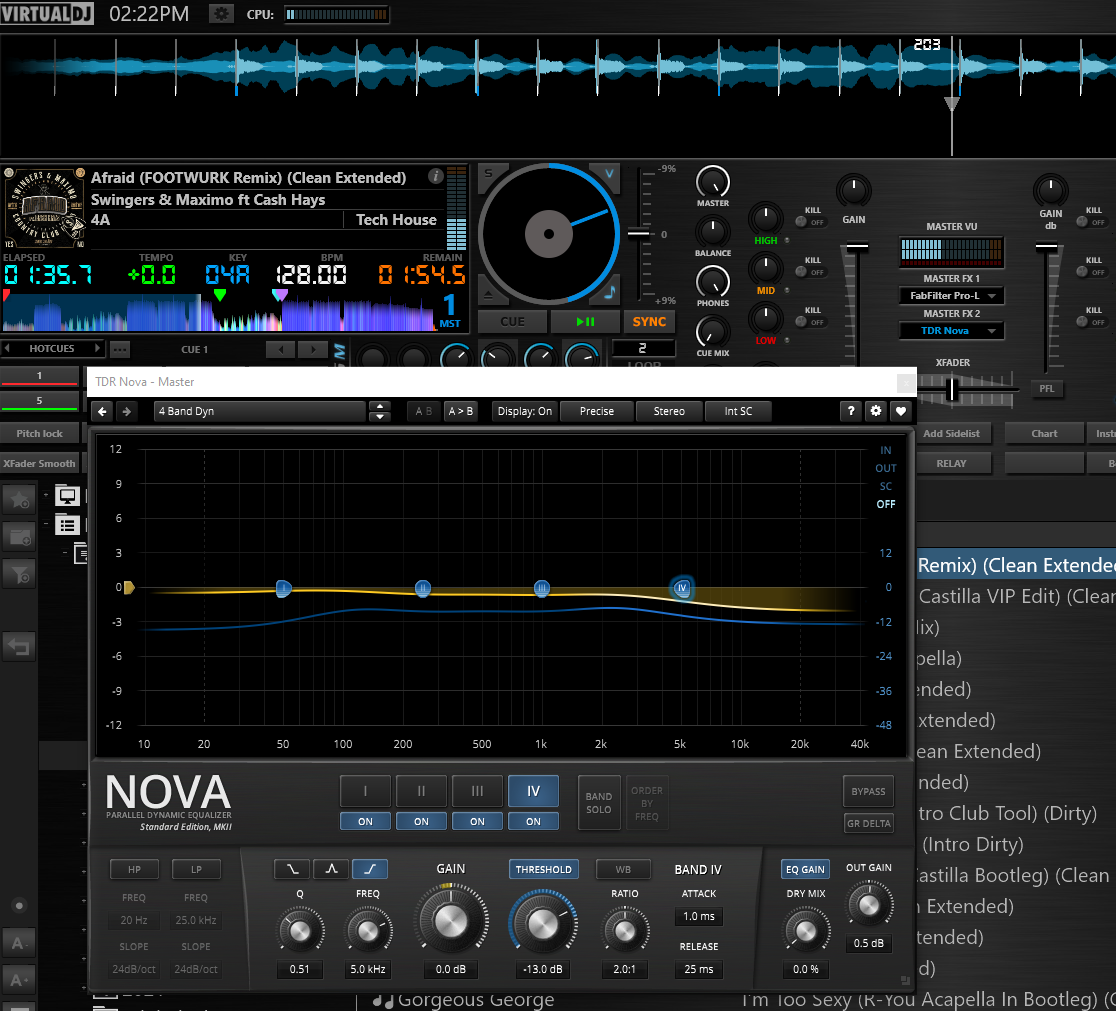Viewport: 1116px width, 1011px height.
Task: Toggle band II ON switch
Action: 421,822
